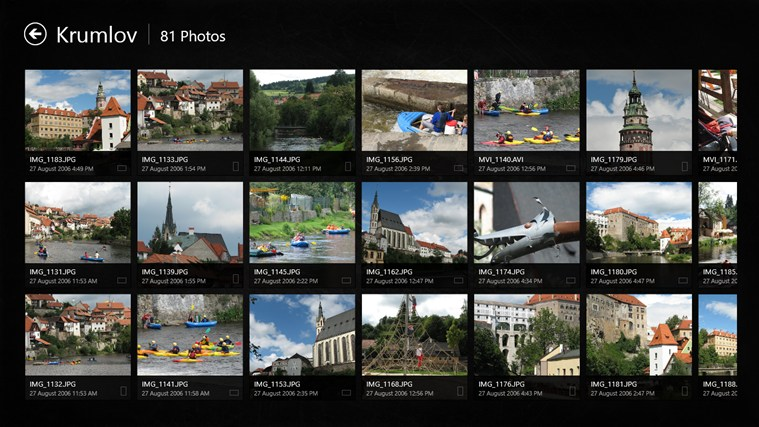Screen dimensions: 759x427
Task: Click the landscape icon on IMG_1174.JPG tile
Action: [x=571, y=280]
